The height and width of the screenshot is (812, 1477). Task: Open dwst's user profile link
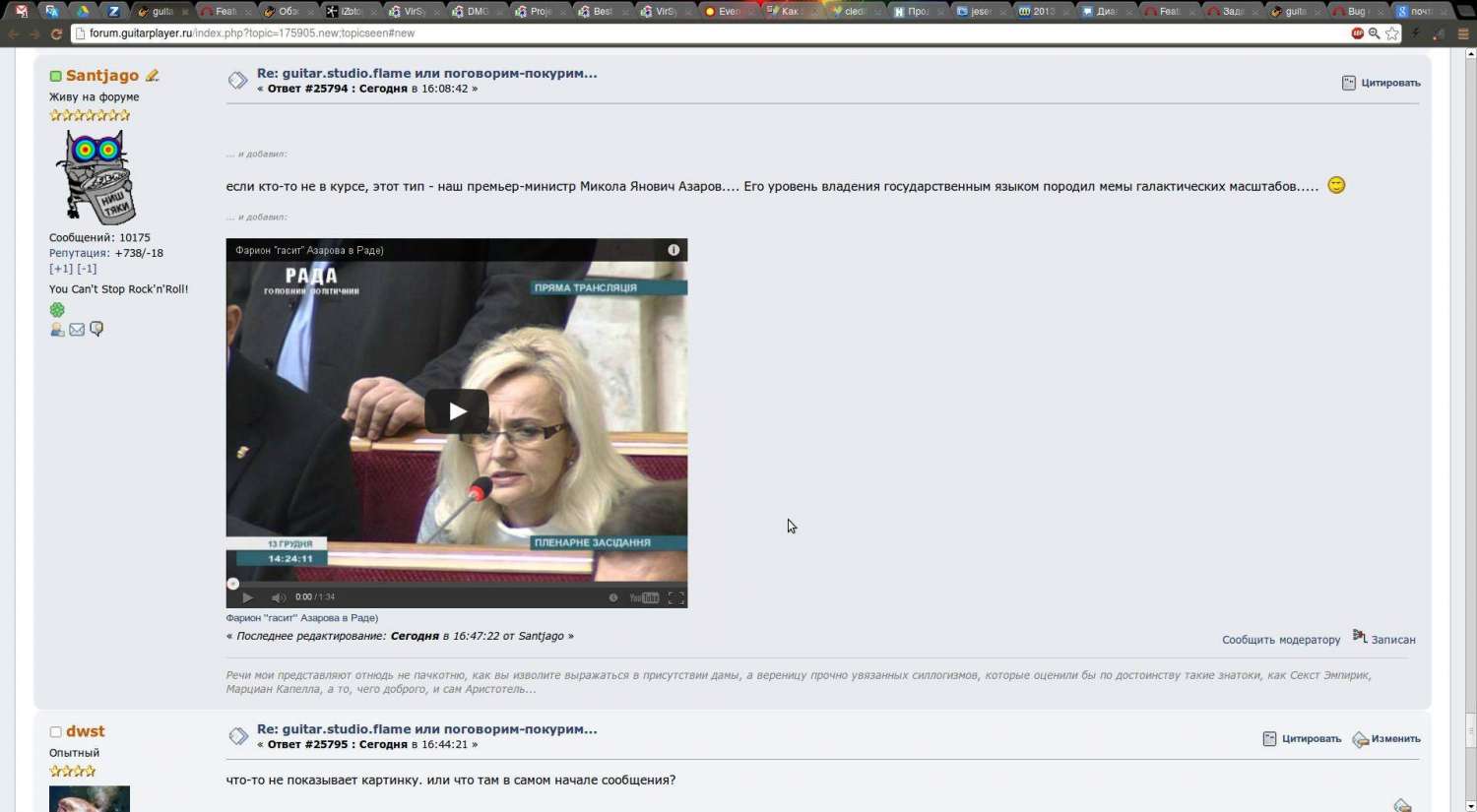pyautogui.click(x=86, y=731)
